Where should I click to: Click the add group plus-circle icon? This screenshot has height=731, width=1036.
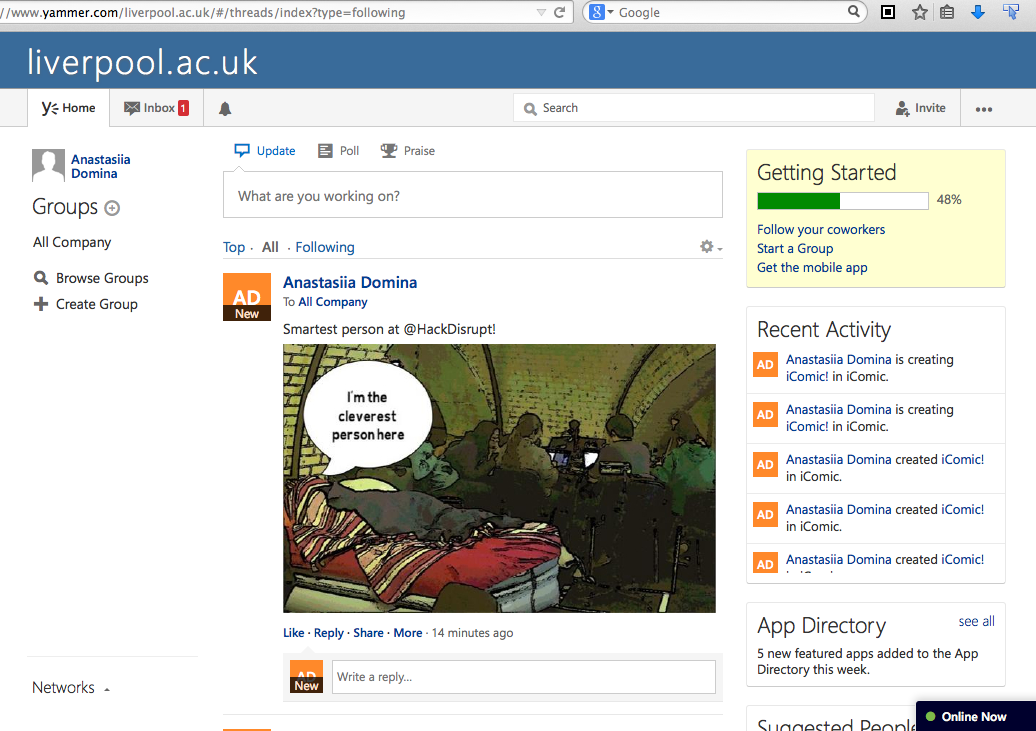click(x=112, y=208)
